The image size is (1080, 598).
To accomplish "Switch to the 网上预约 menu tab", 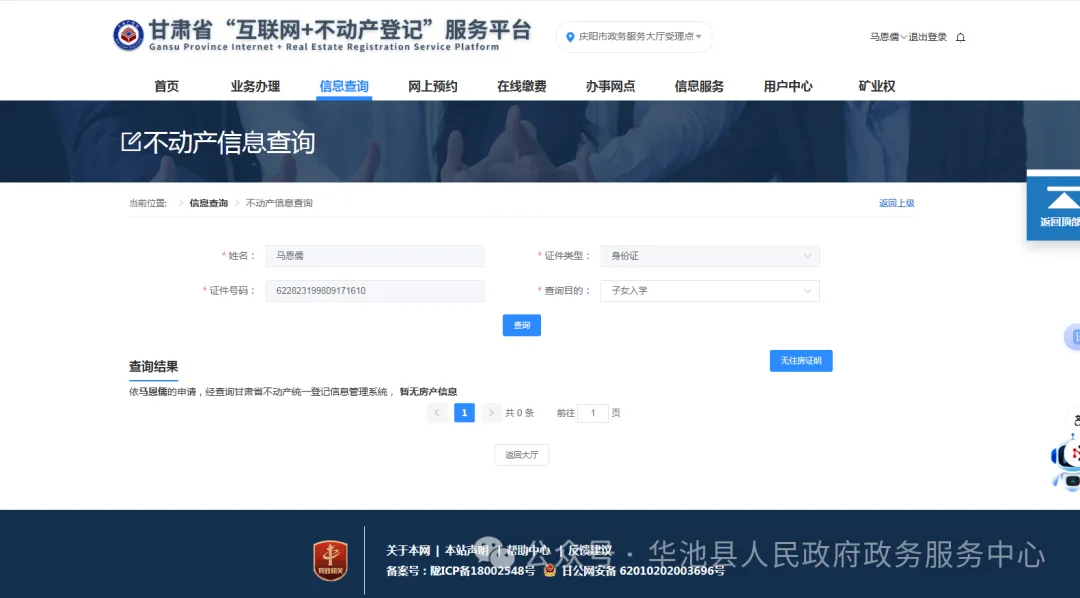I will coord(432,86).
